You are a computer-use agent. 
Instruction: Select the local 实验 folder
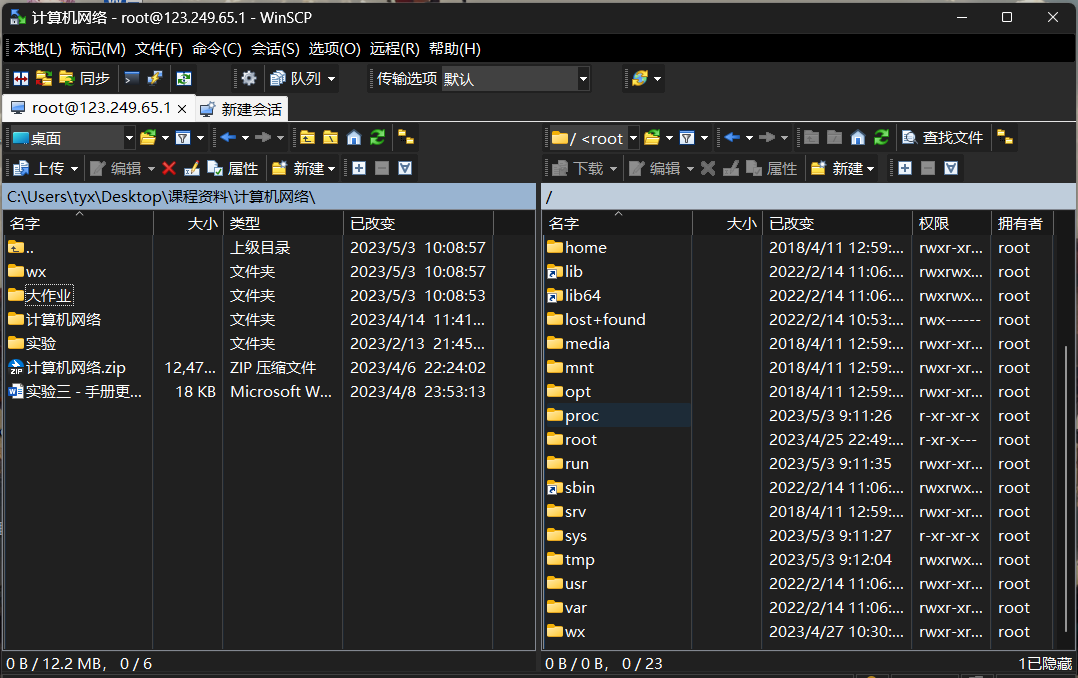(41, 344)
